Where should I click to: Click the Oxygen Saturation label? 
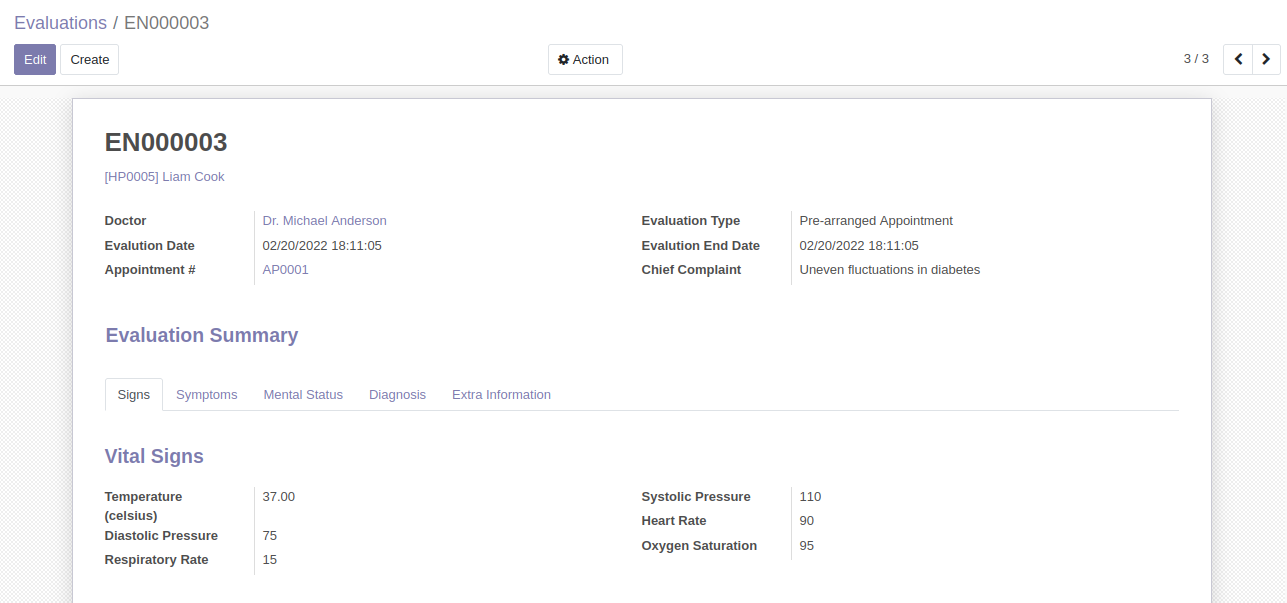point(699,546)
